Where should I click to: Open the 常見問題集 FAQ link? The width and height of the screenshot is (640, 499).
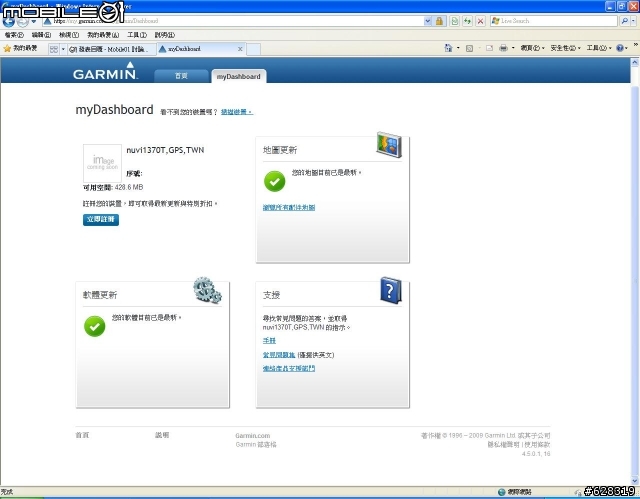(279, 355)
